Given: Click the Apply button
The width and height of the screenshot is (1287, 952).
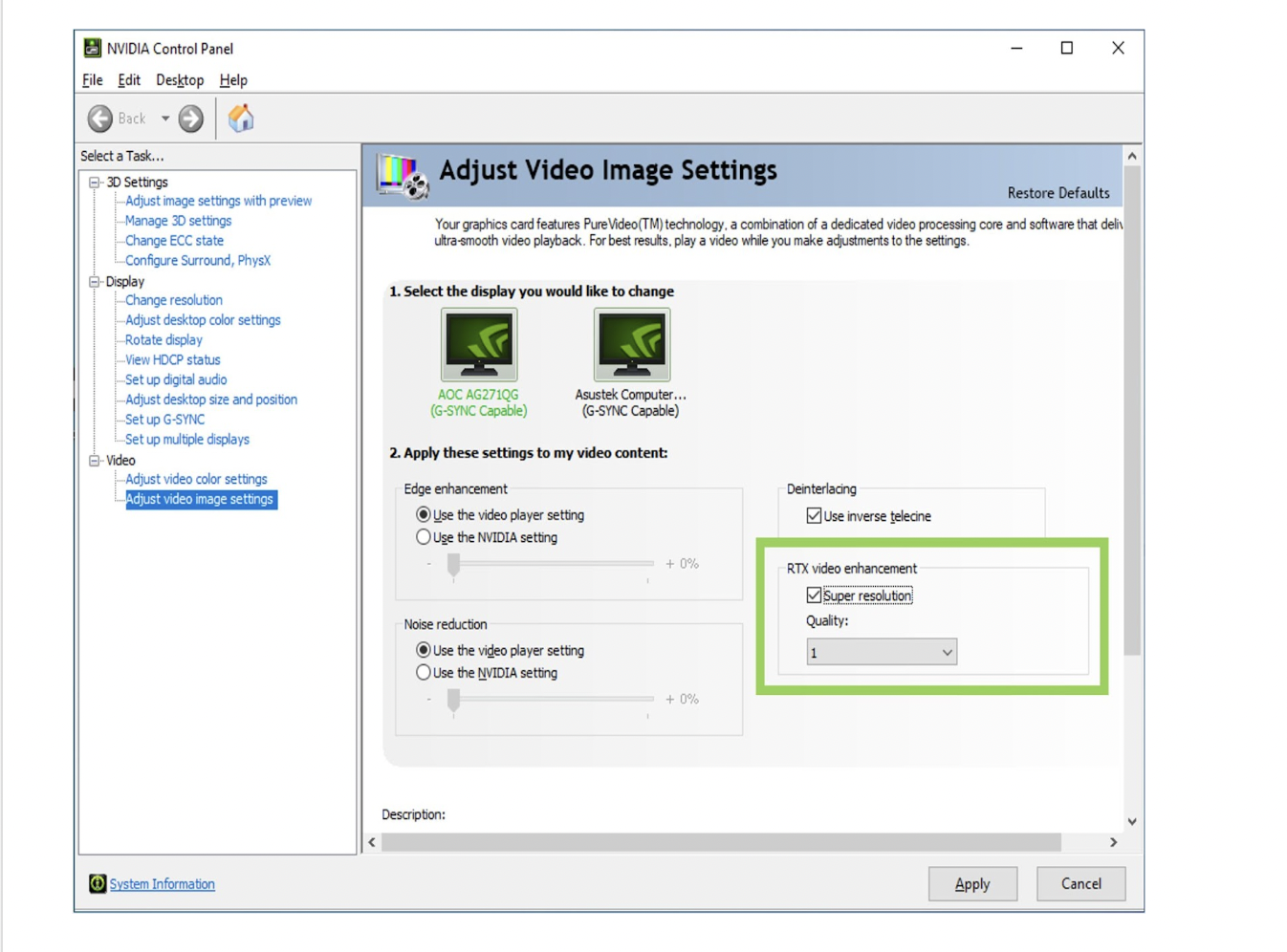Looking at the screenshot, I should tap(972, 884).
